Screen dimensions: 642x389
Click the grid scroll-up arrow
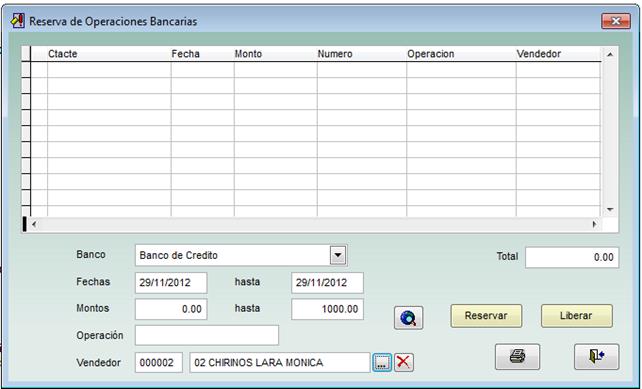tap(610, 54)
